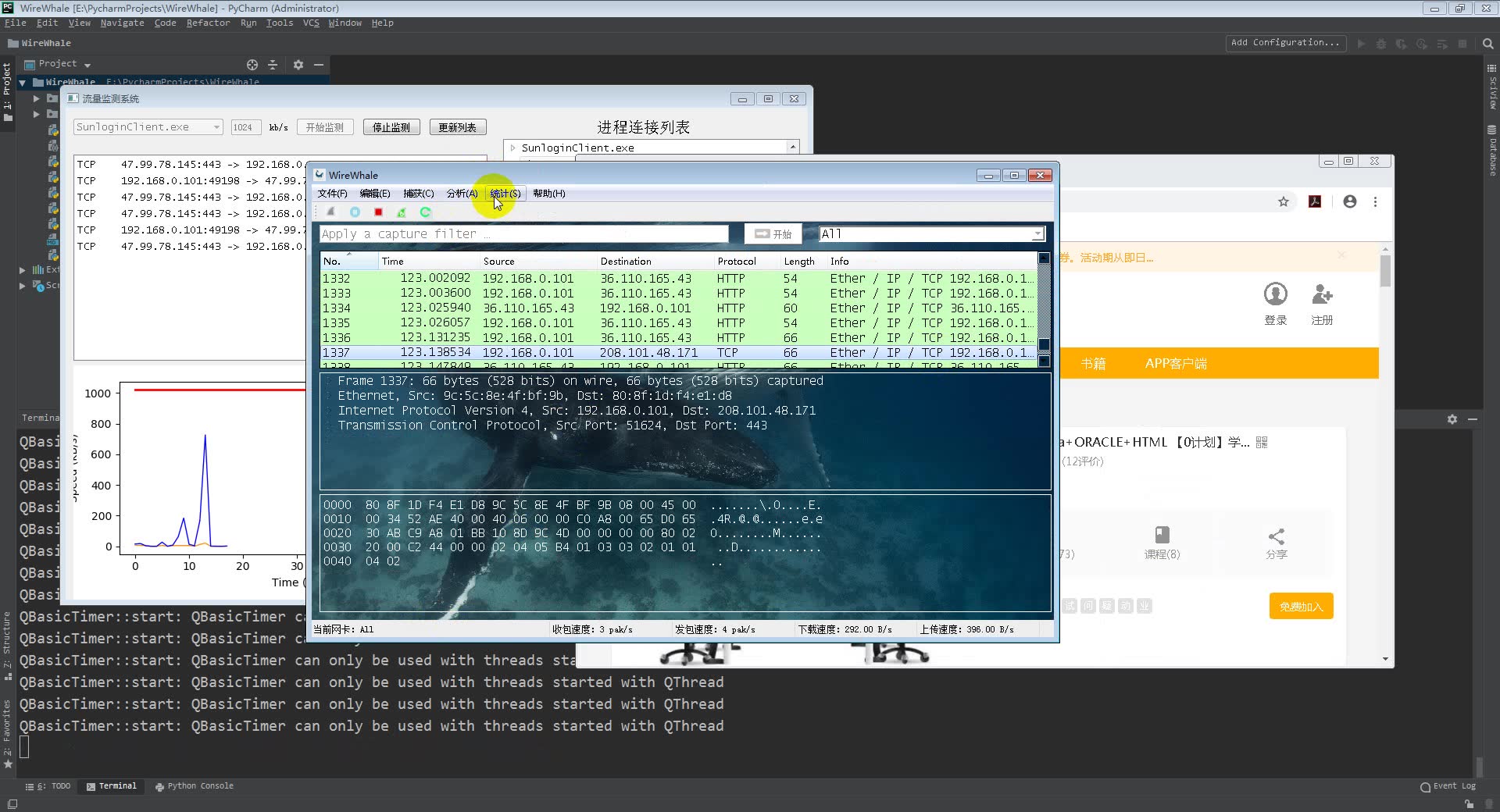1500x812 pixels.
Task: Expand the Internet Protocol Version 4 line
Action: [329, 411]
